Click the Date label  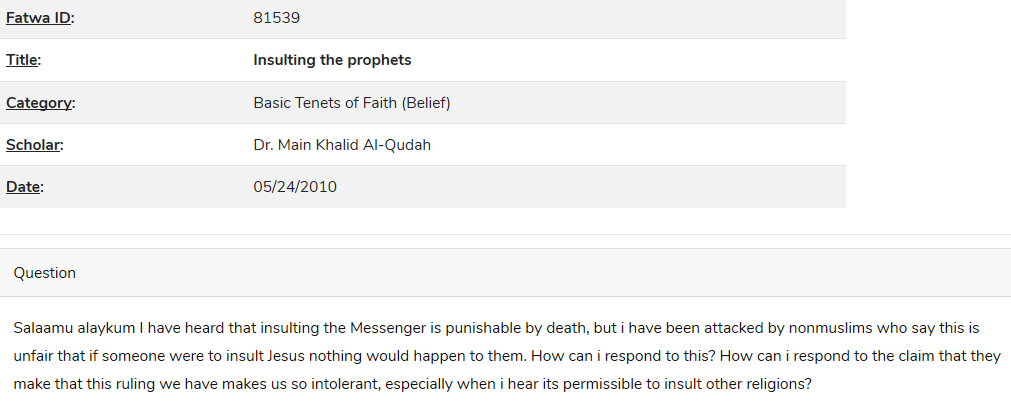click(x=24, y=187)
